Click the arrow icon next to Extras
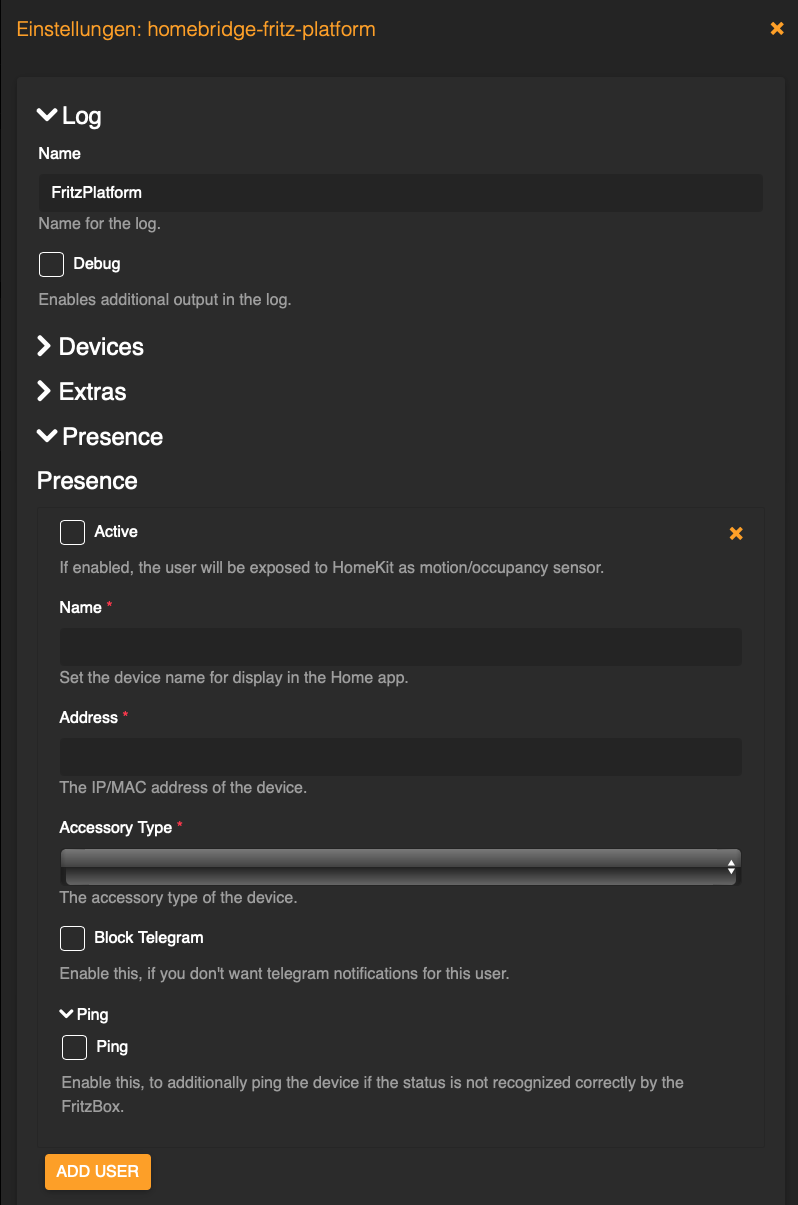Image resolution: width=798 pixels, height=1205 pixels. [44, 391]
